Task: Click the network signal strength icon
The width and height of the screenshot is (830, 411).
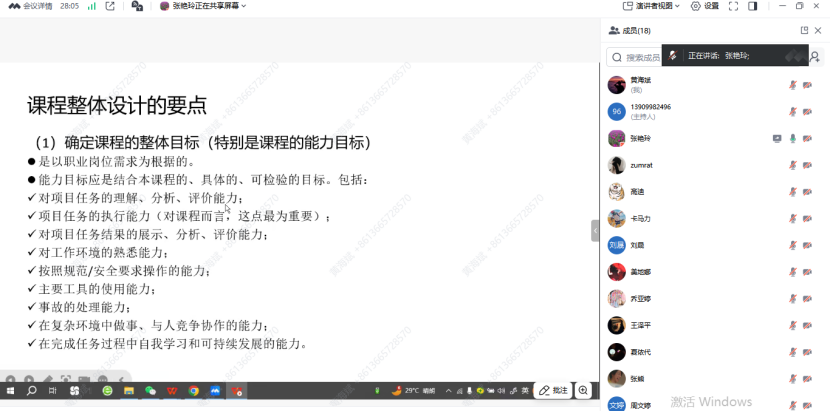Action: (92, 6)
